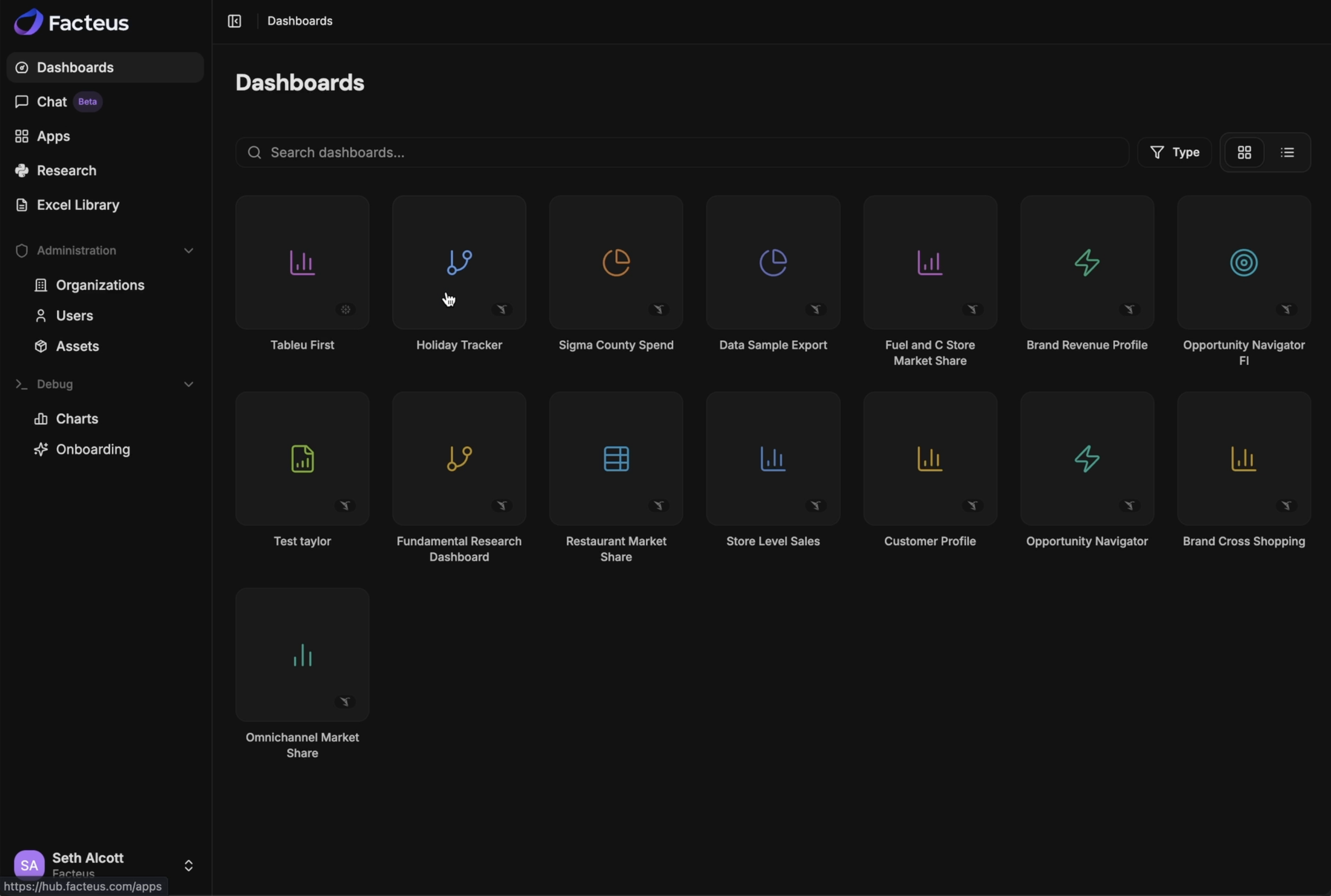Click the Search dashboards input field
Image resolution: width=1331 pixels, height=896 pixels.
pos(682,153)
